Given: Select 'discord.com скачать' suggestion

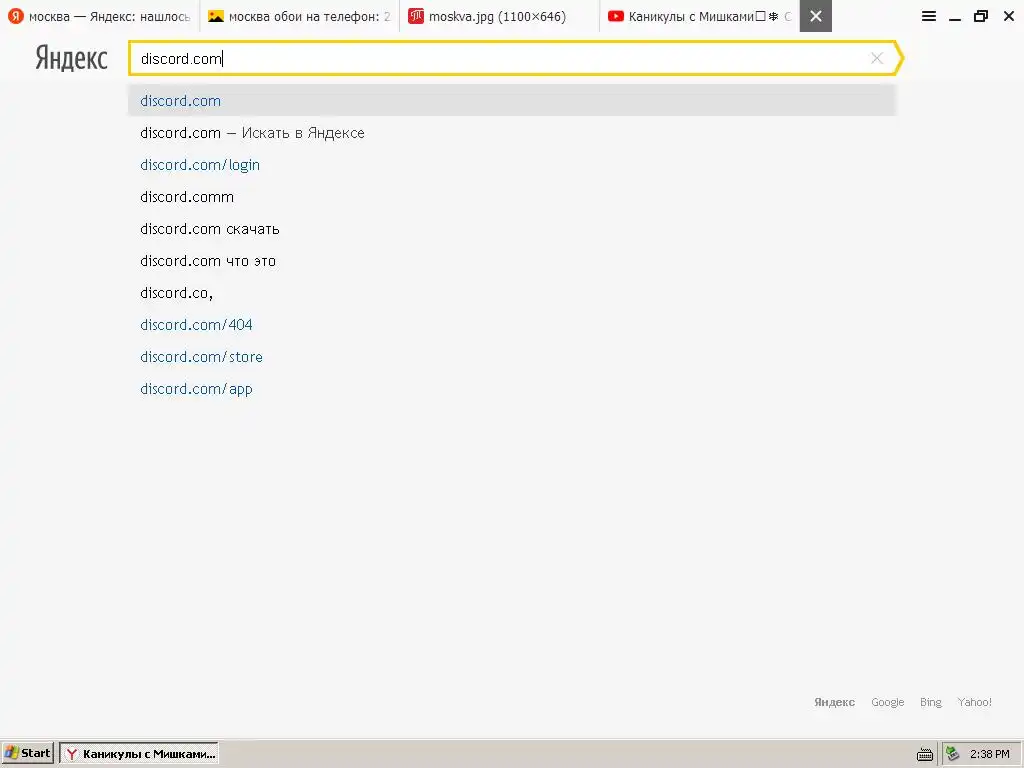Looking at the screenshot, I should pos(512,229).
